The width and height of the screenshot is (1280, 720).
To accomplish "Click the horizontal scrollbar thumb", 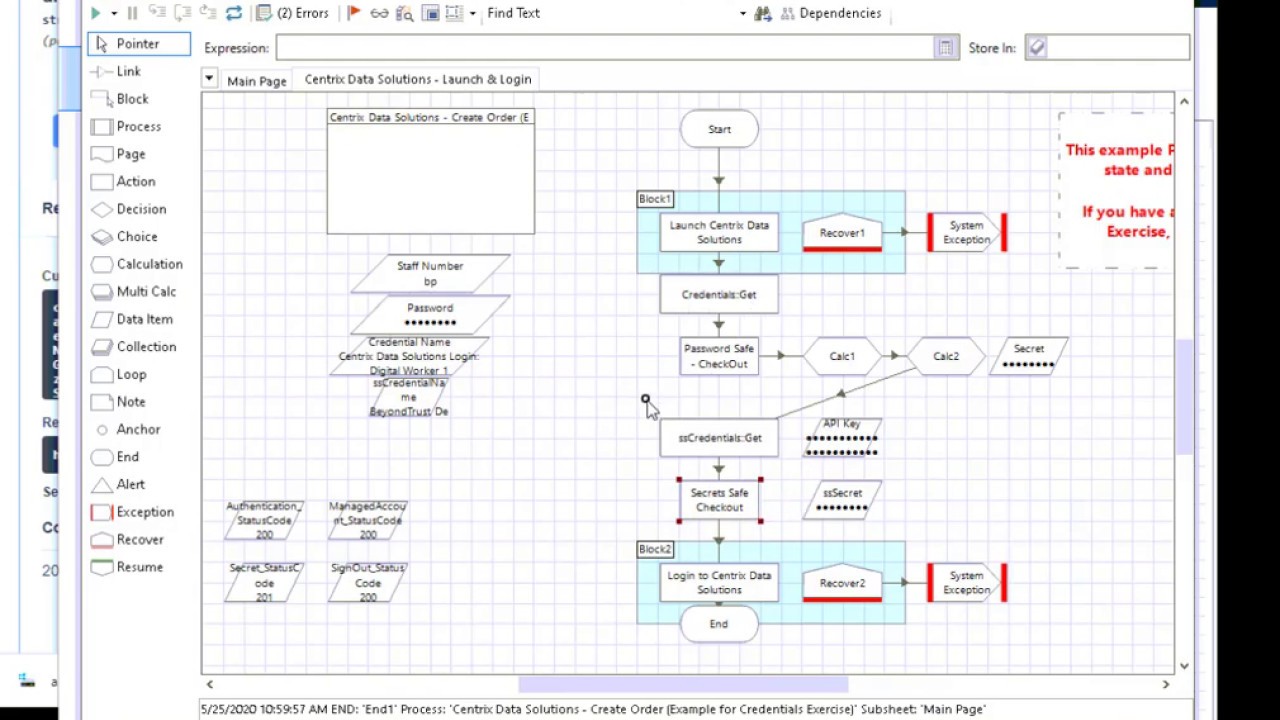I will point(683,684).
